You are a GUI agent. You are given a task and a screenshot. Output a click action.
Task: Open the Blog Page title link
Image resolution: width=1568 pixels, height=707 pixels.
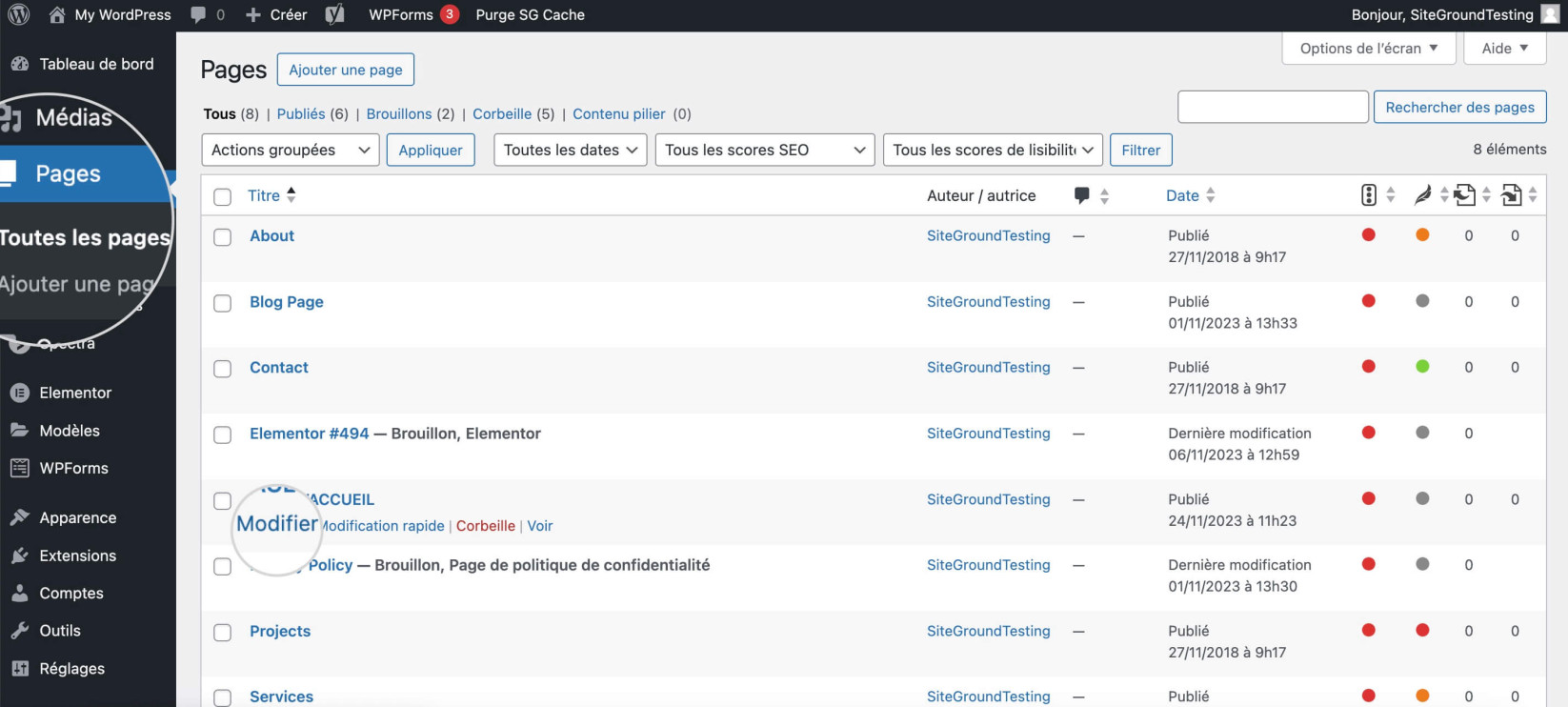[287, 302]
